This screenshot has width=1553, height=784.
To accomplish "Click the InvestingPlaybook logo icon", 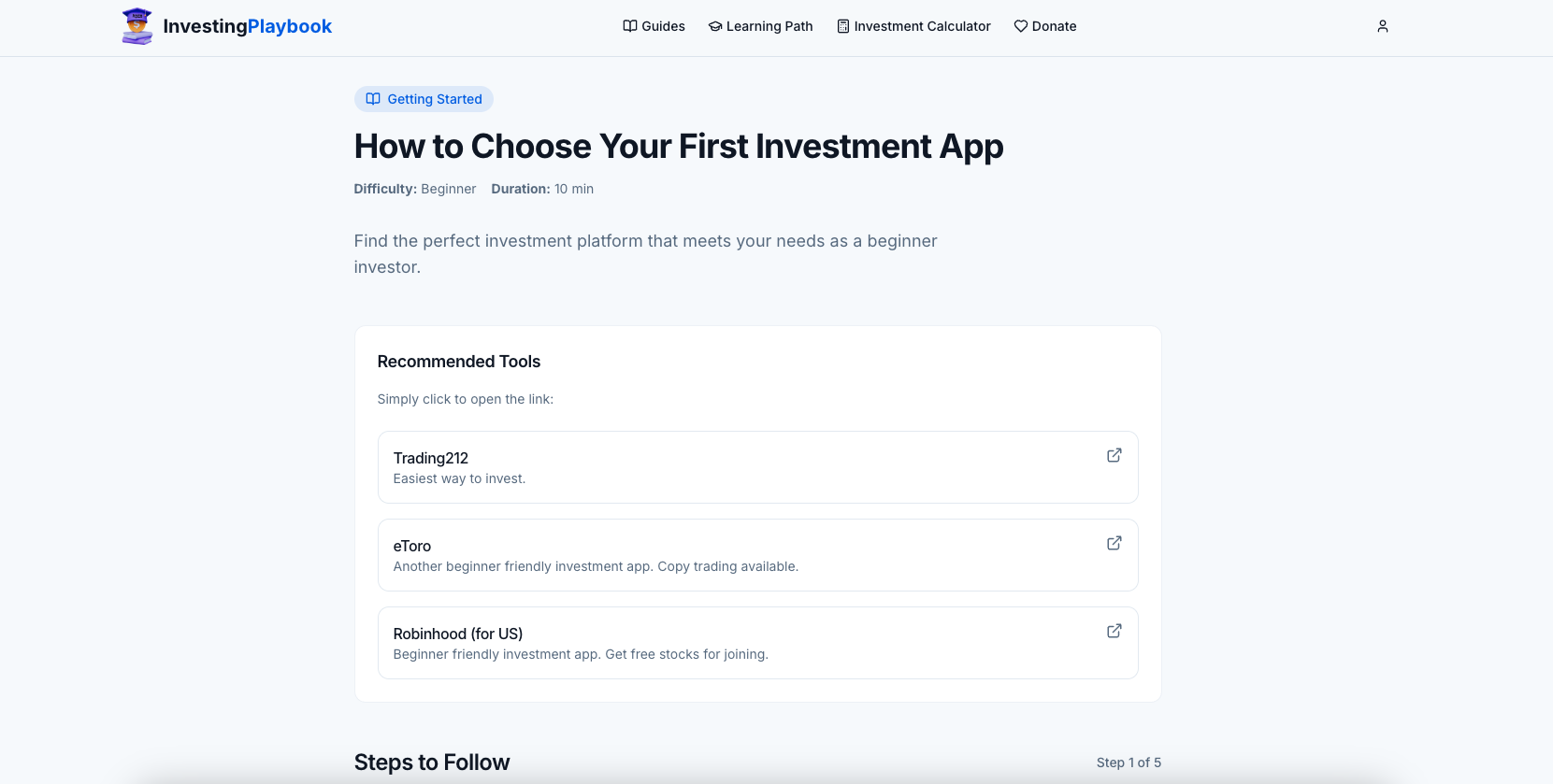I will tap(137, 25).
